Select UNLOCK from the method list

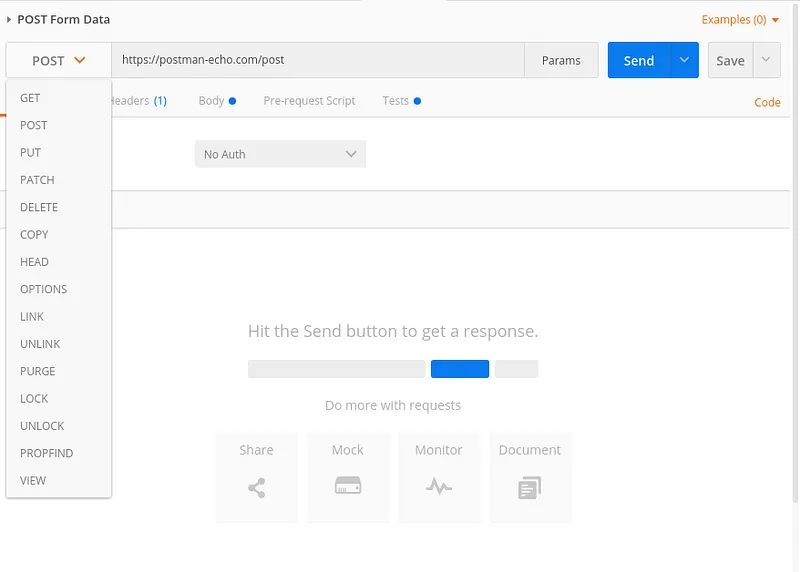tap(59, 426)
